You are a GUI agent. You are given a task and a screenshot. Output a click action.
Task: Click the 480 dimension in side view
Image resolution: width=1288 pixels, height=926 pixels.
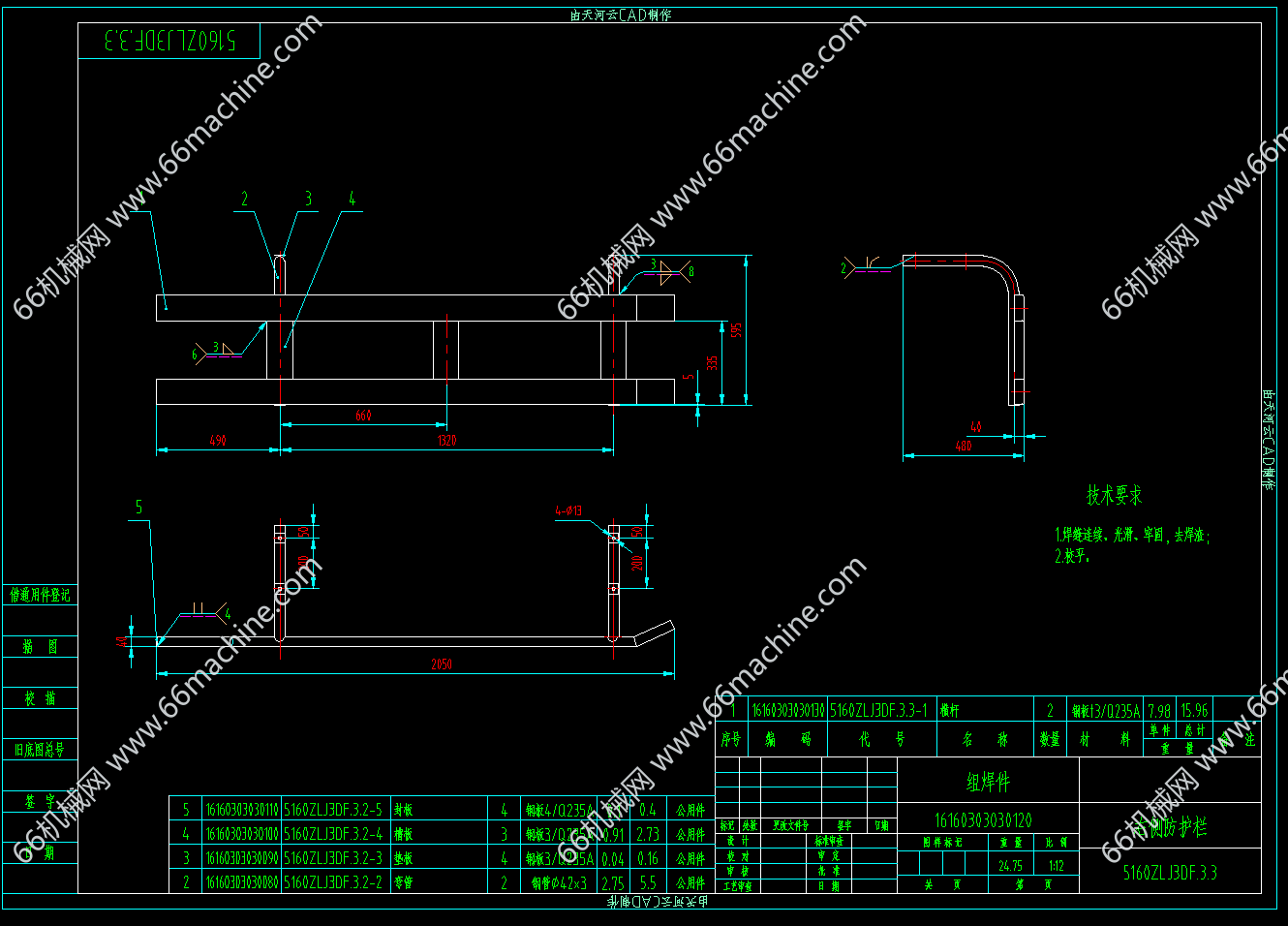(963, 447)
